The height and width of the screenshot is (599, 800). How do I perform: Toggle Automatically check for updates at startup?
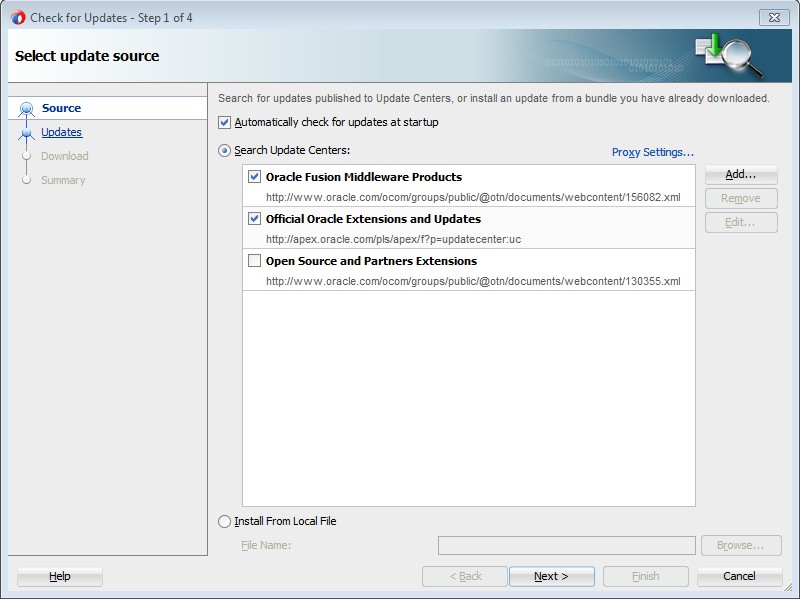tap(224, 122)
